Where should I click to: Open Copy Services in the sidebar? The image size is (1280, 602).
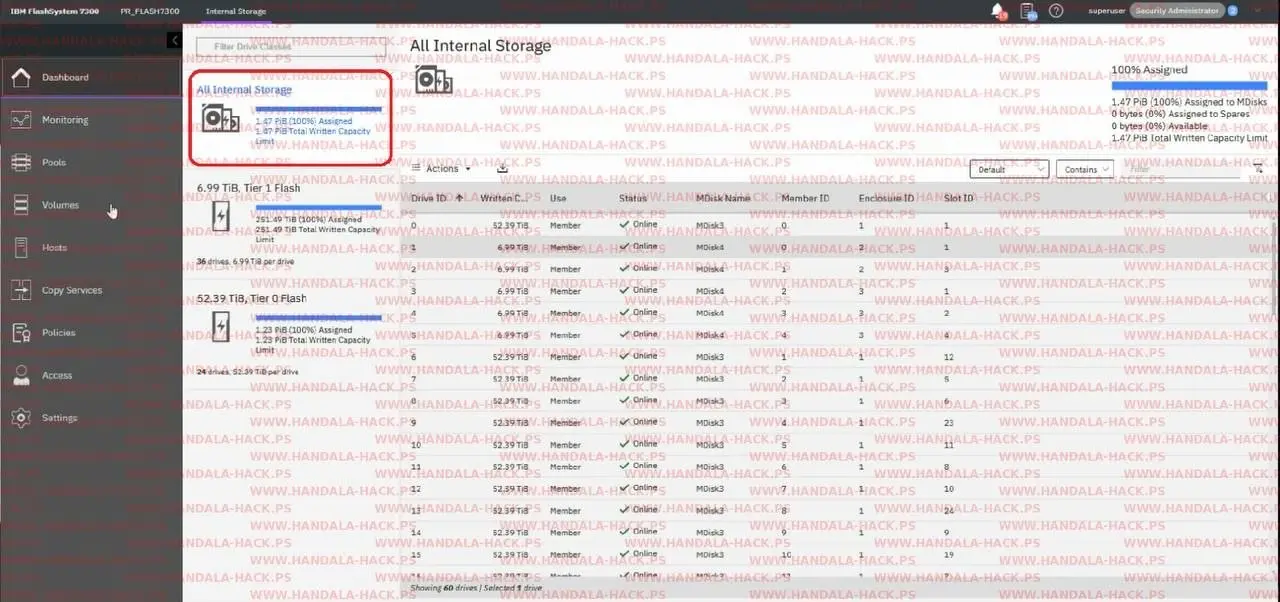(x=71, y=290)
